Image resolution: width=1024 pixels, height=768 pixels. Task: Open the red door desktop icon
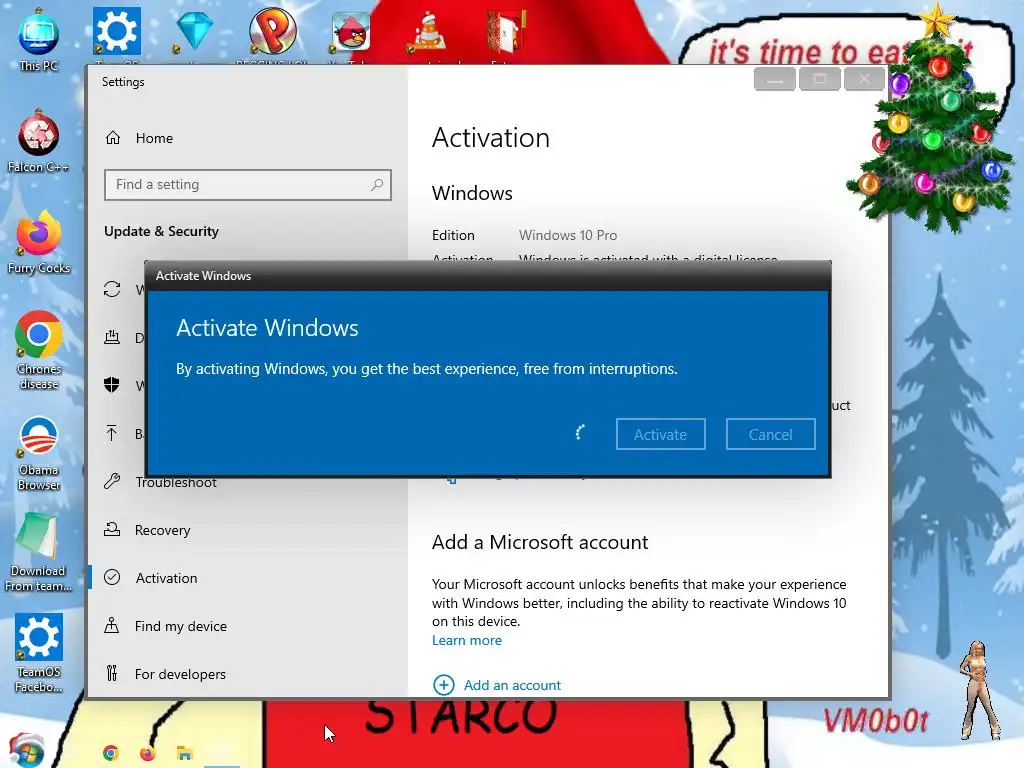[x=506, y=33]
